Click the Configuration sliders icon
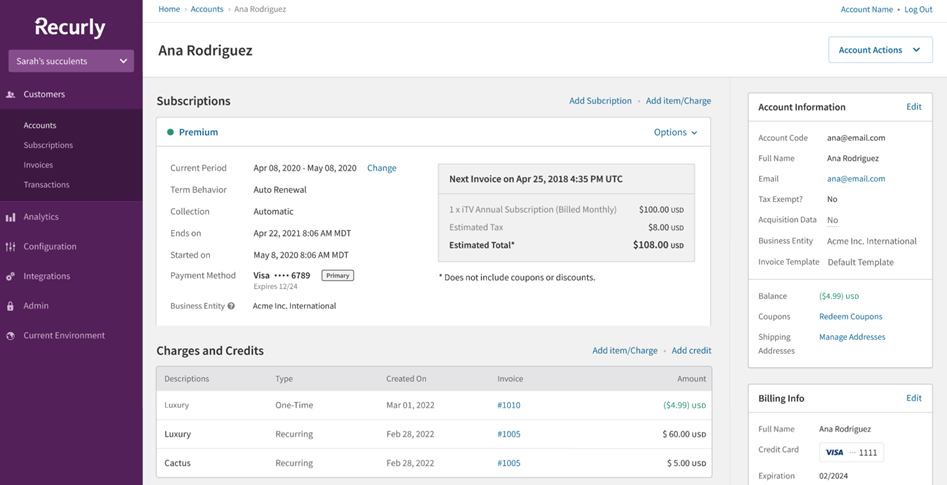 pos(11,246)
